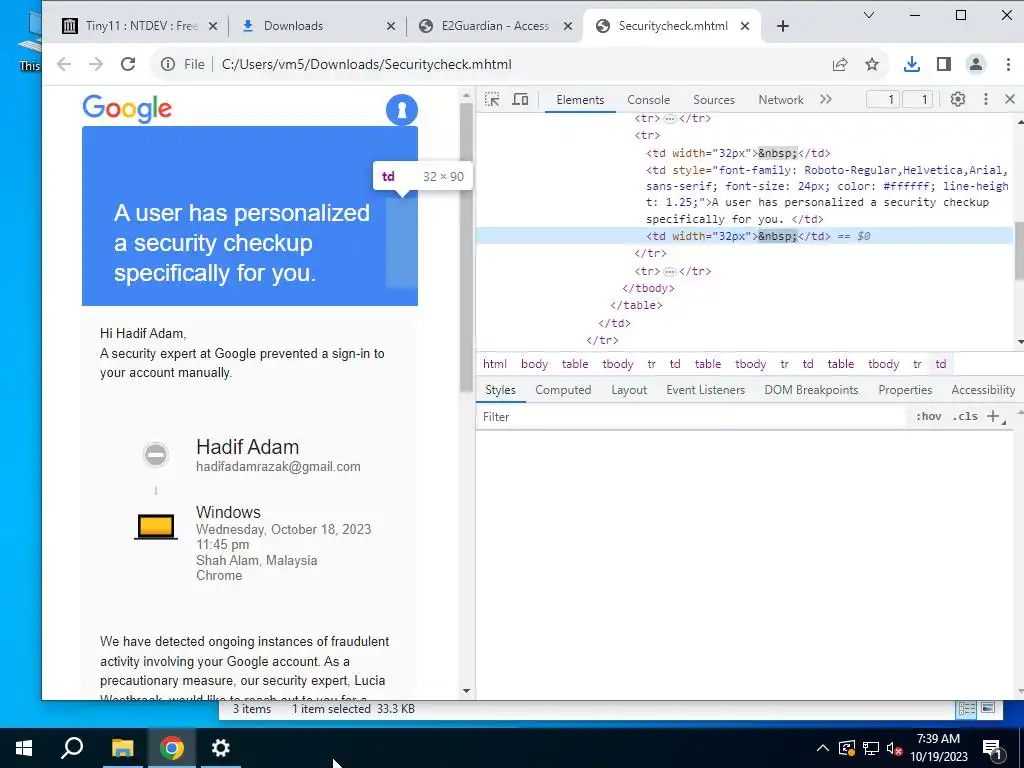Screen dimensions: 1024x768
Task: Click the address bar file URL
Action: (366, 64)
